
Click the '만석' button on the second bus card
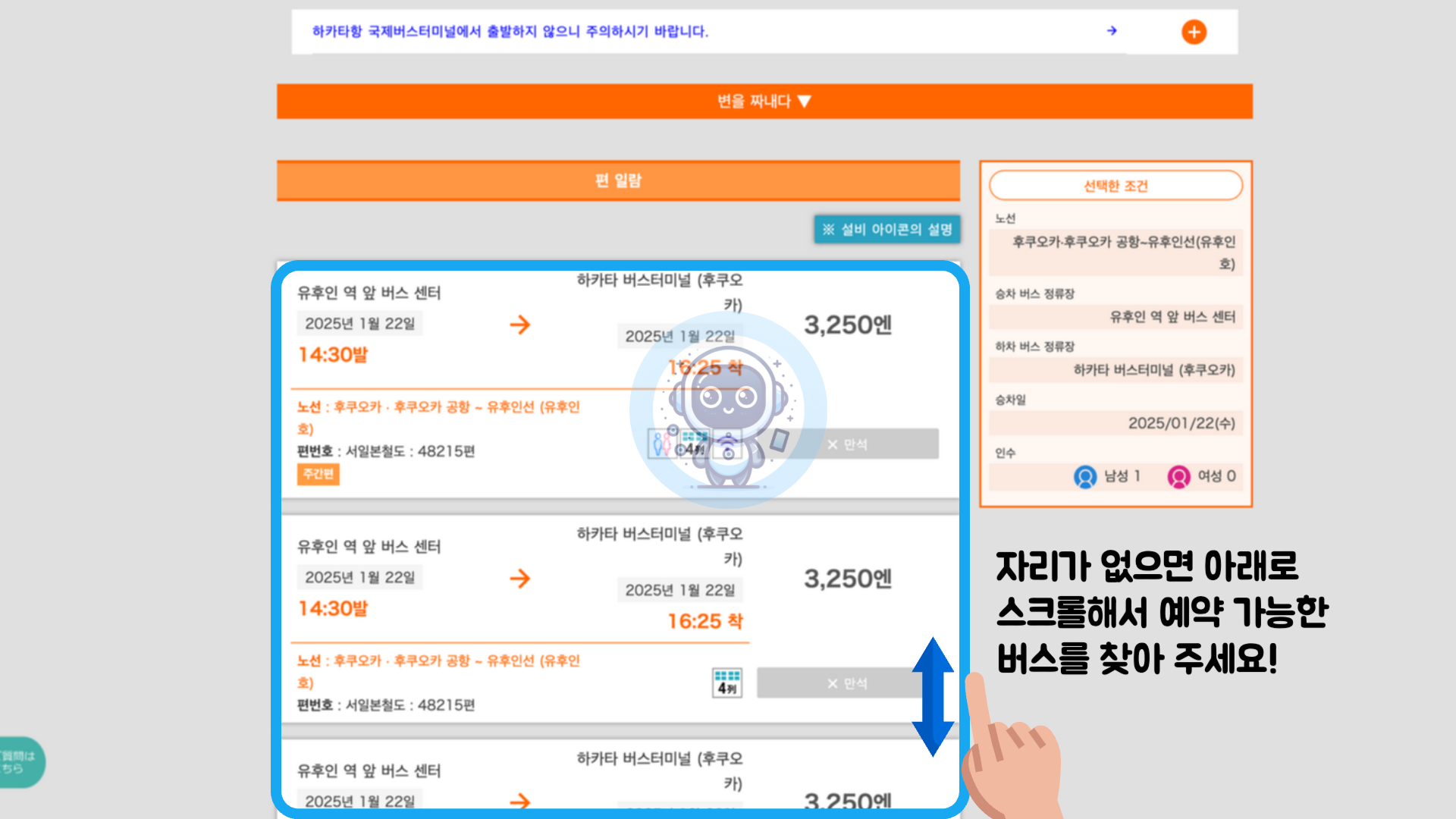[x=848, y=683]
